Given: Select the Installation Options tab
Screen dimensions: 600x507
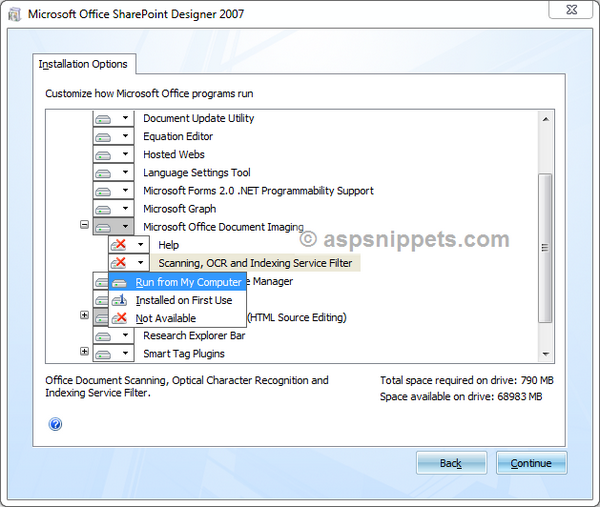Looking at the screenshot, I should 83,64.
